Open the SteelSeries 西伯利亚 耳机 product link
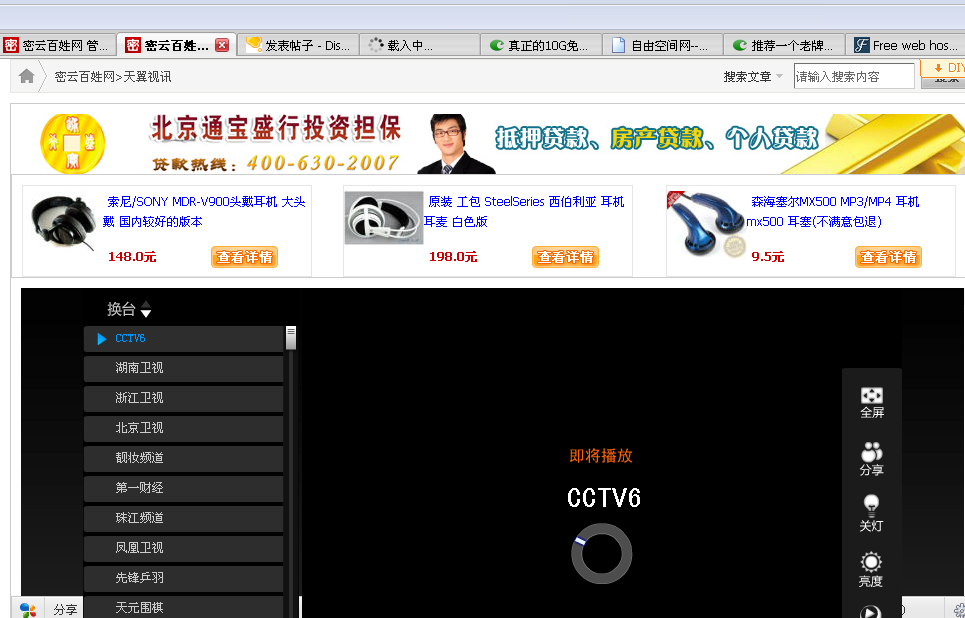The height and width of the screenshot is (618, 965). (x=524, y=211)
